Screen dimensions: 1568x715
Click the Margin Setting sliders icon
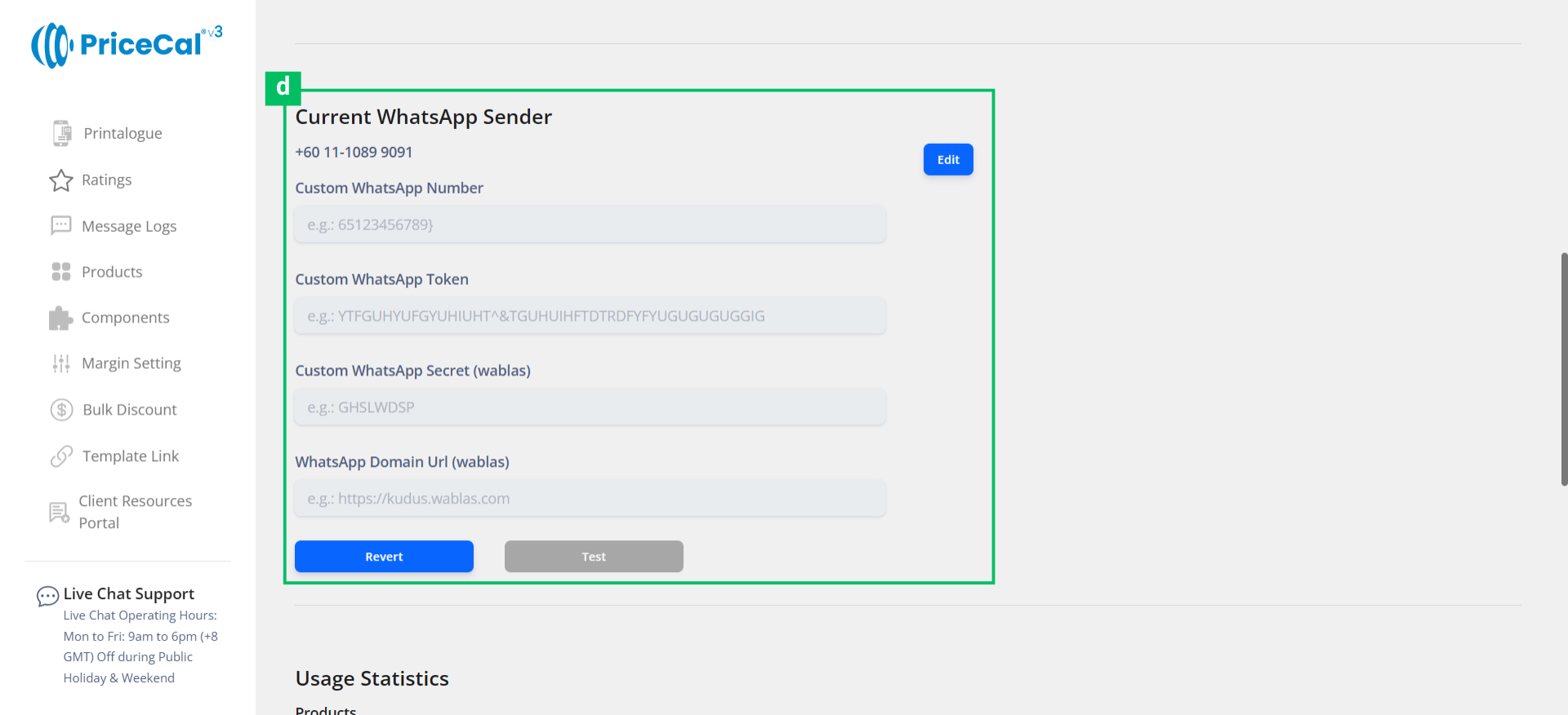pyautogui.click(x=61, y=364)
